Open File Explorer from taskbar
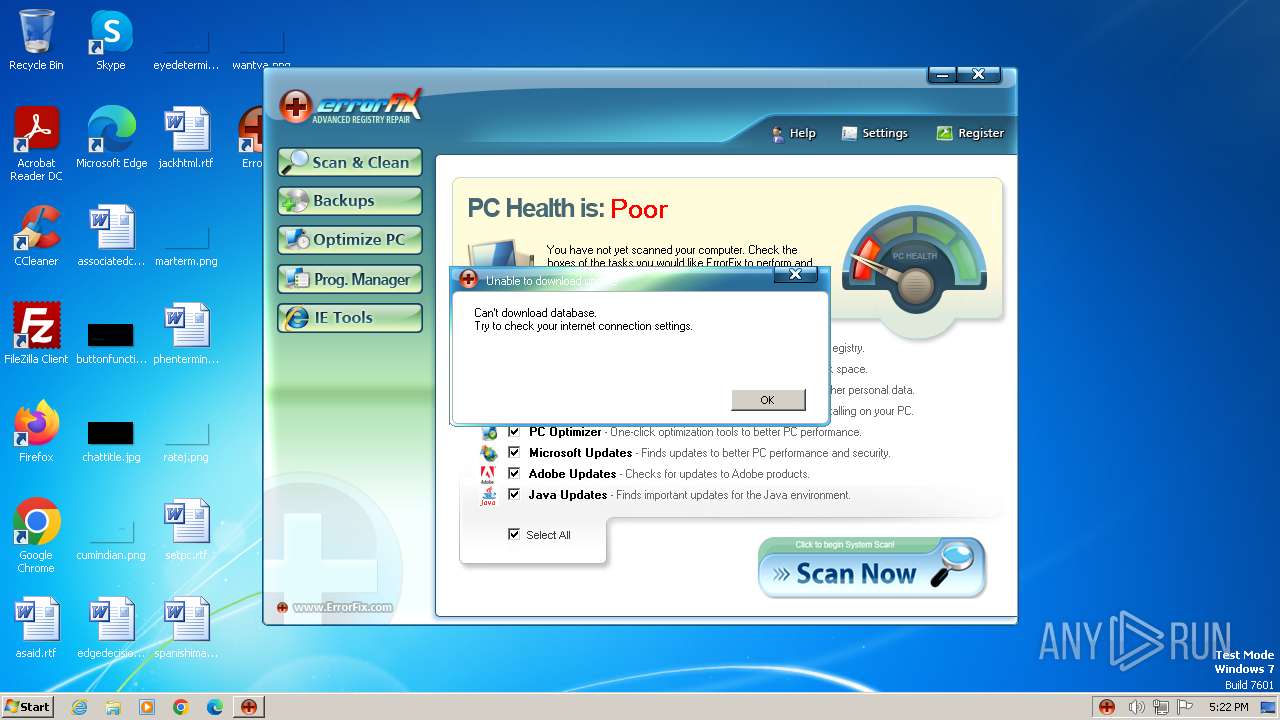 pyautogui.click(x=113, y=707)
